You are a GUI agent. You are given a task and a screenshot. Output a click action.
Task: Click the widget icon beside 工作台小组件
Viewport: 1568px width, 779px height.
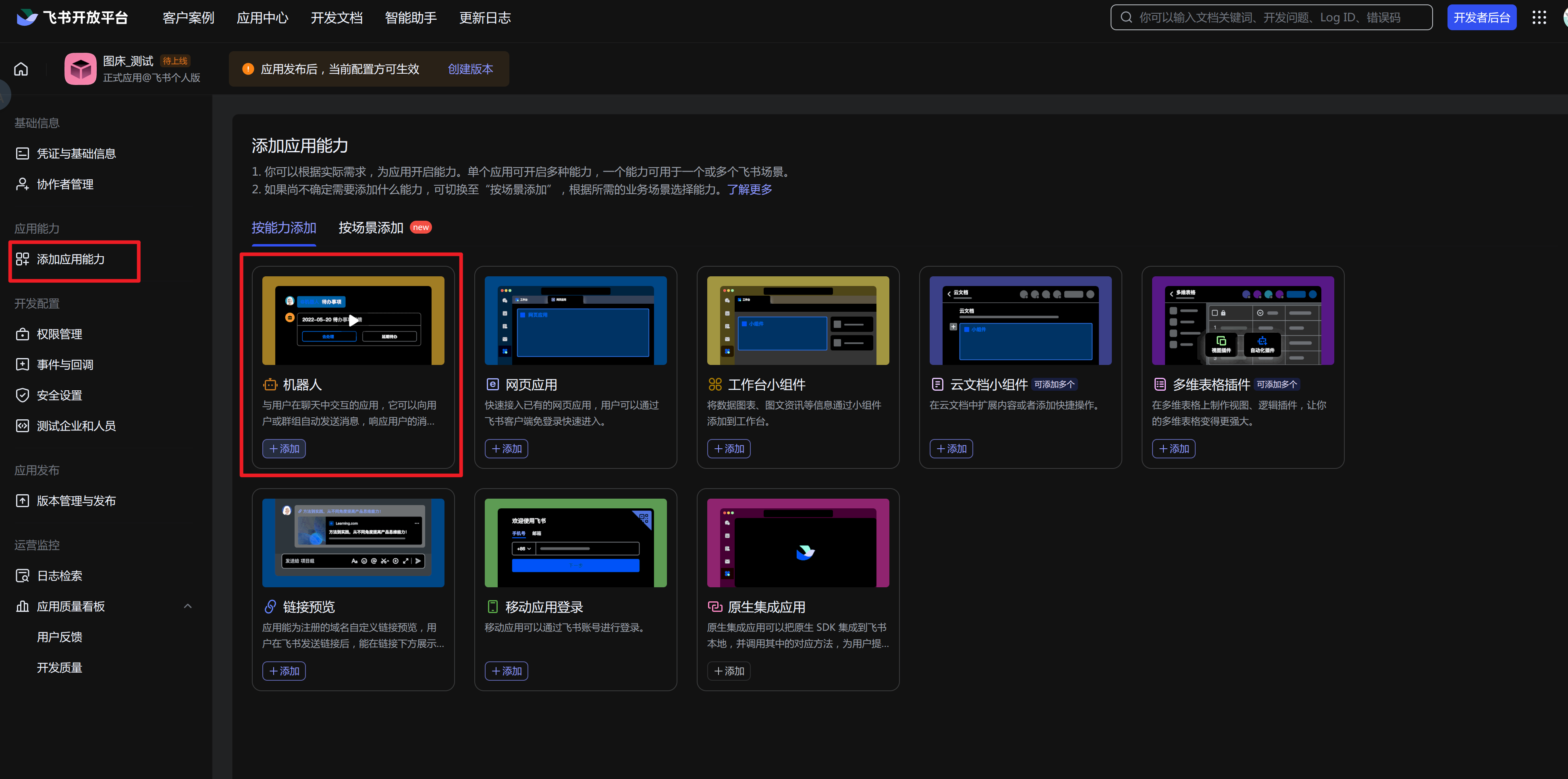coord(714,384)
